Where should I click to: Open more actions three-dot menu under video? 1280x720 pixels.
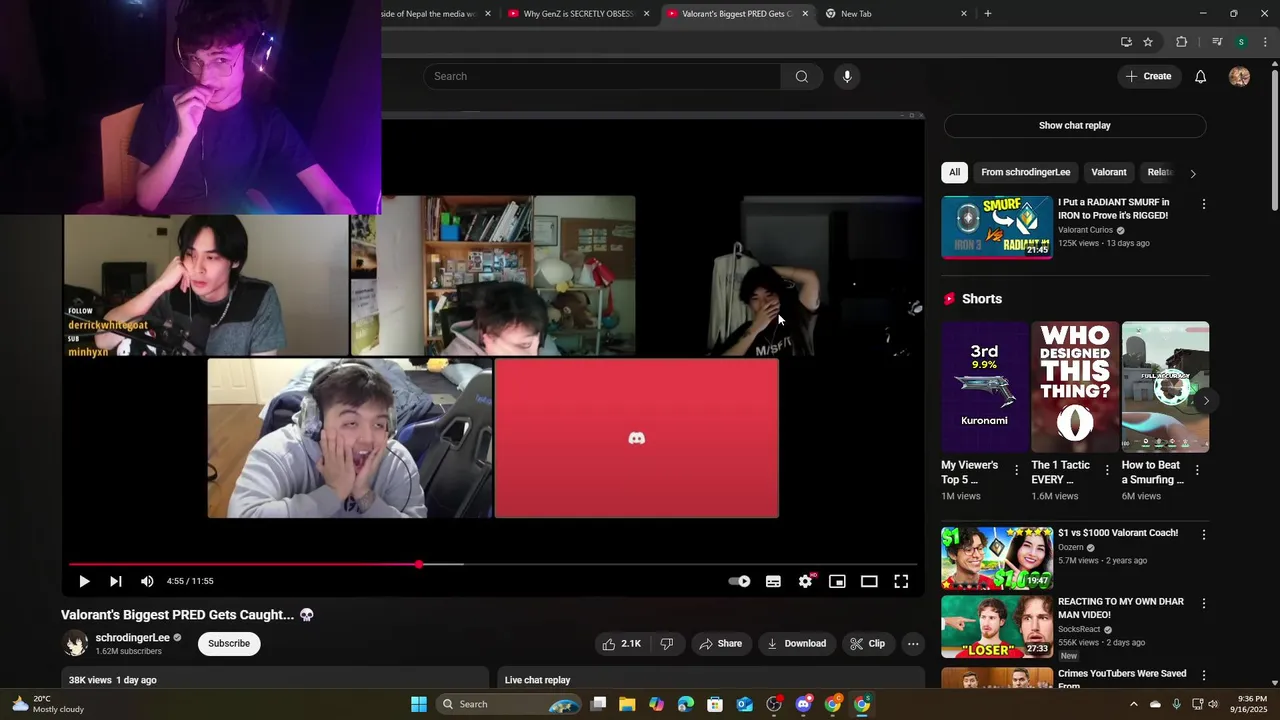[x=913, y=644]
